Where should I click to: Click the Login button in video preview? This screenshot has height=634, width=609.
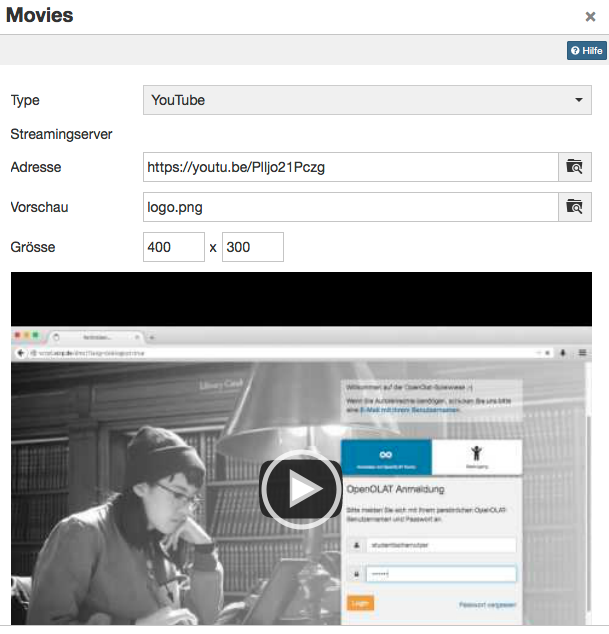click(360, 603)
